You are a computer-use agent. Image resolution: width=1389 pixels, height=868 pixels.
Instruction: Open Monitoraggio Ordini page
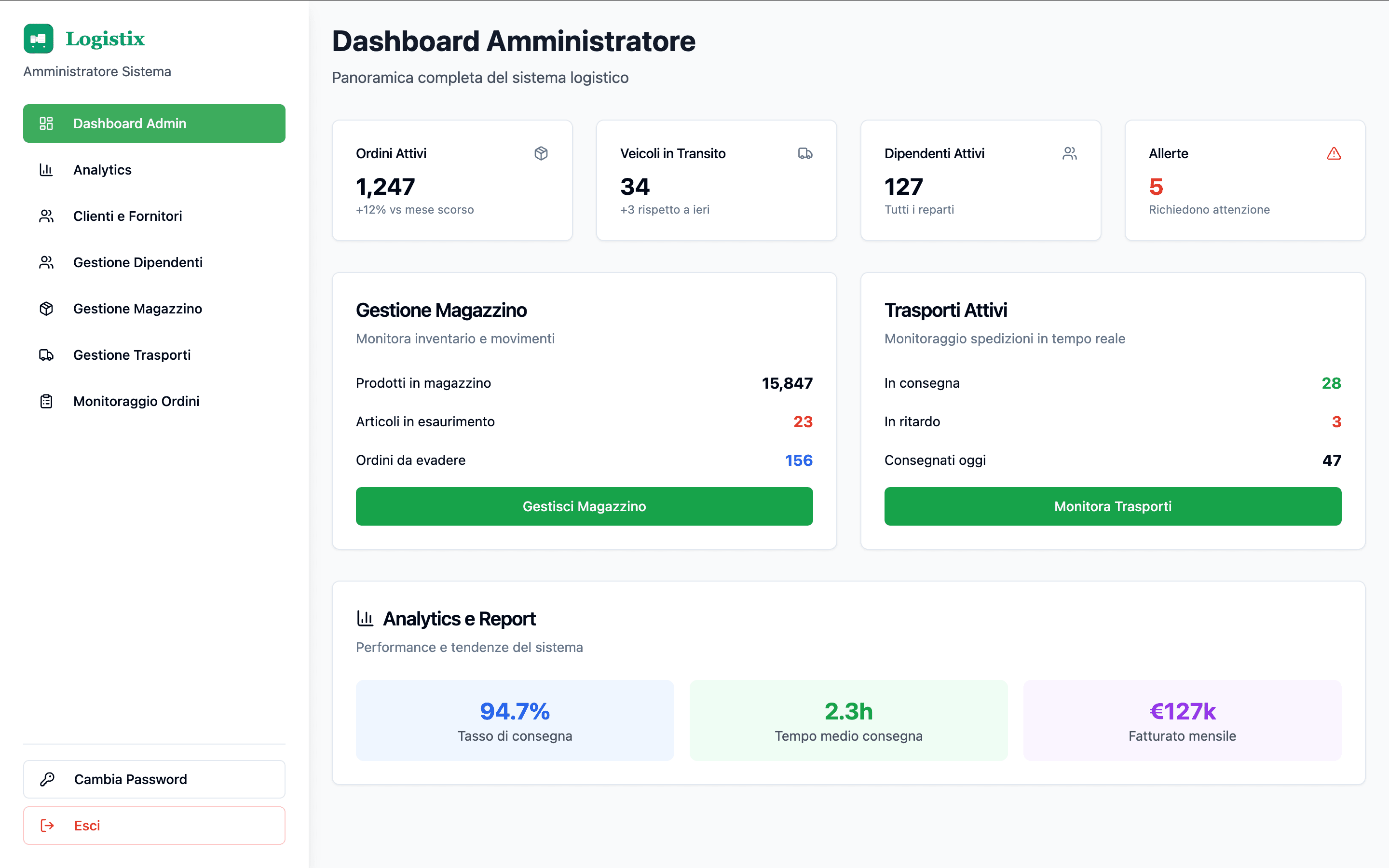[x=154, y=401]
